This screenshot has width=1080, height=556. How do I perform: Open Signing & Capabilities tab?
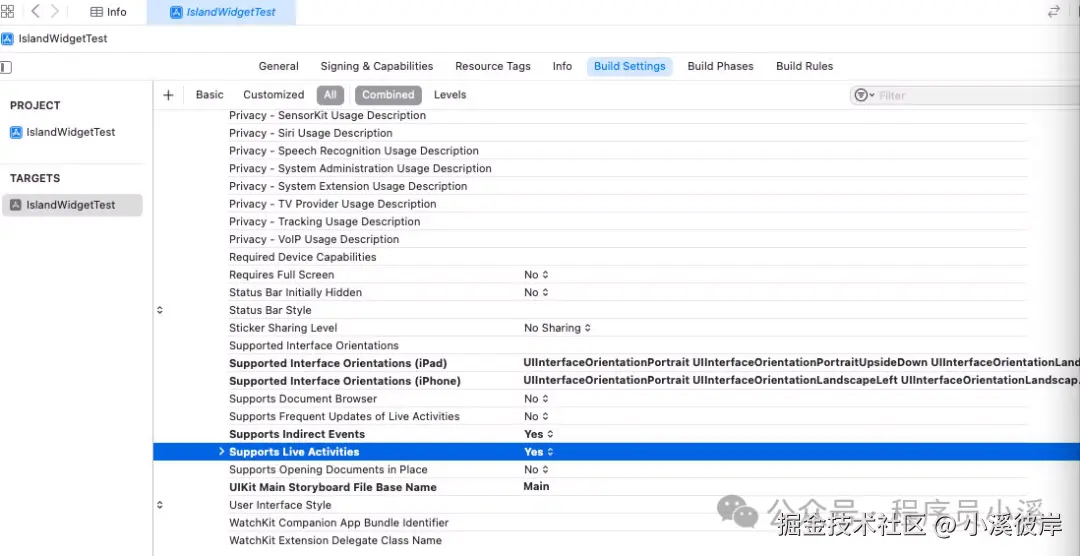pyautogui.click(x=377, y=66)
